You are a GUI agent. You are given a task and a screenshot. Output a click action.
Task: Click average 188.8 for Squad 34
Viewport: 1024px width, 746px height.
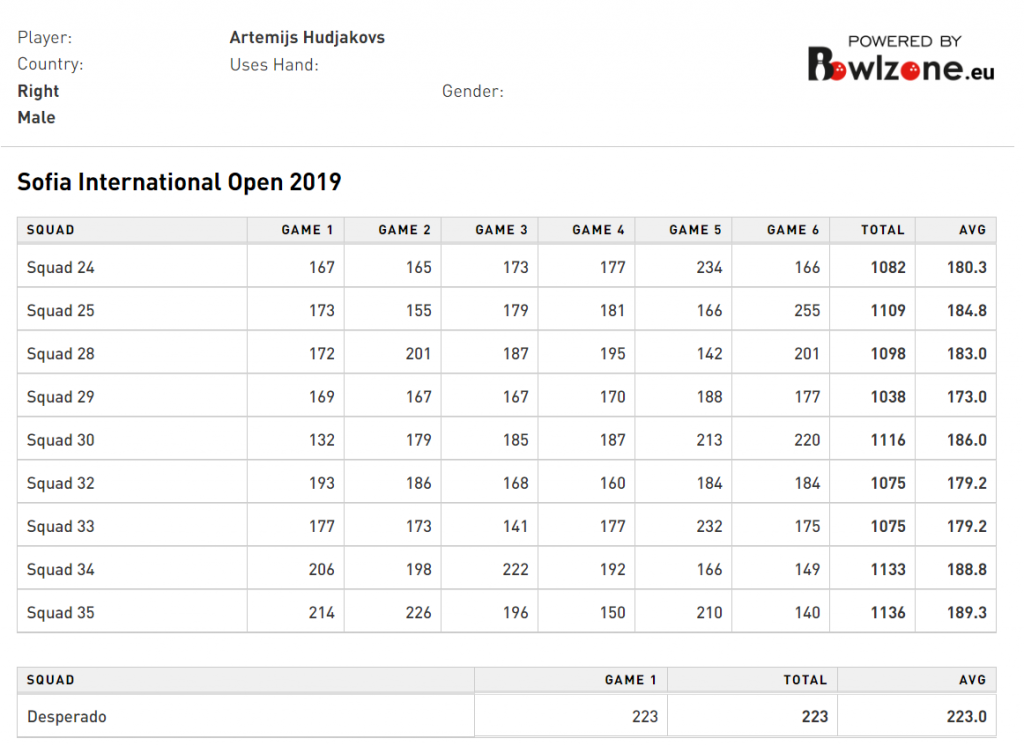(967, 569)
